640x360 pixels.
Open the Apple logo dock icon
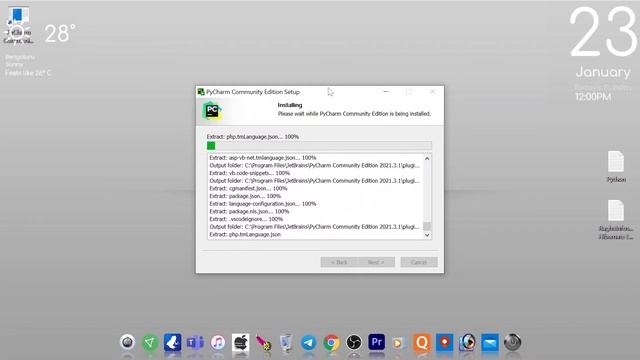pyautogui.click(x=240, y=342)
